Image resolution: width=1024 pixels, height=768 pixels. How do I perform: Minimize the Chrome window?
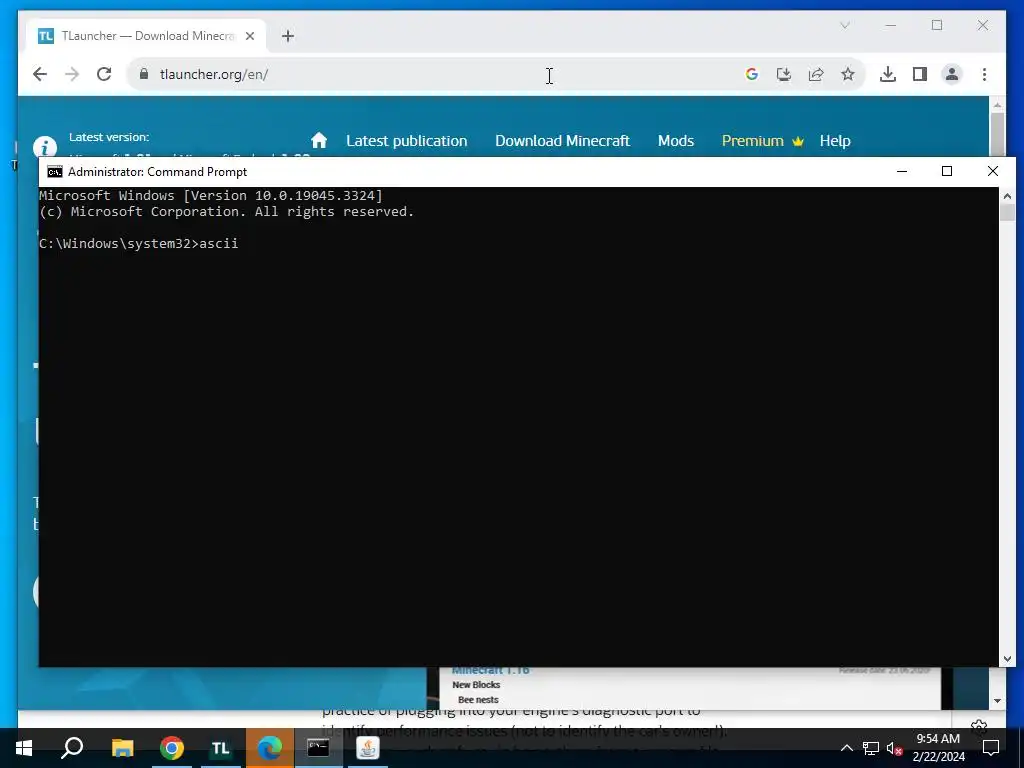(x=891, y=25)
